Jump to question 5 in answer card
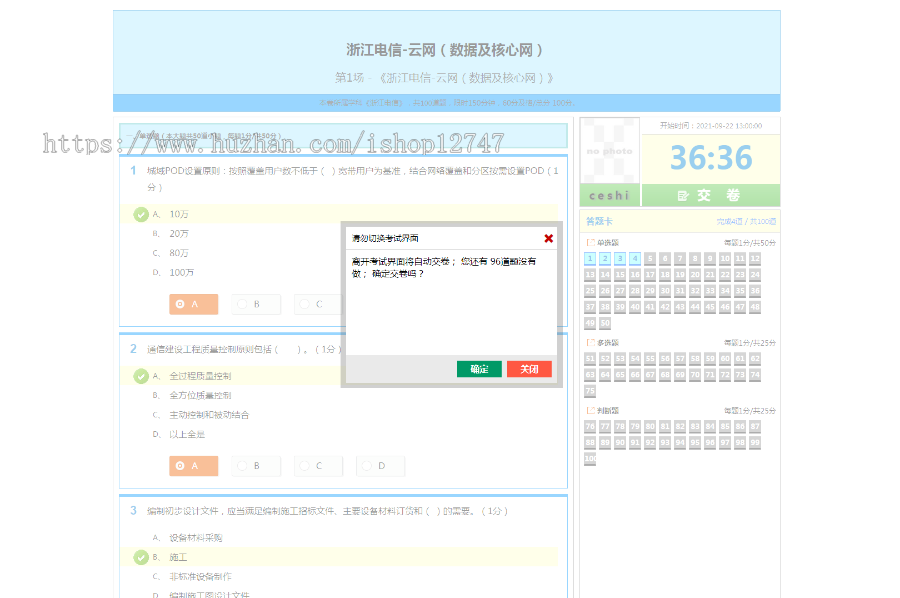 650,259
